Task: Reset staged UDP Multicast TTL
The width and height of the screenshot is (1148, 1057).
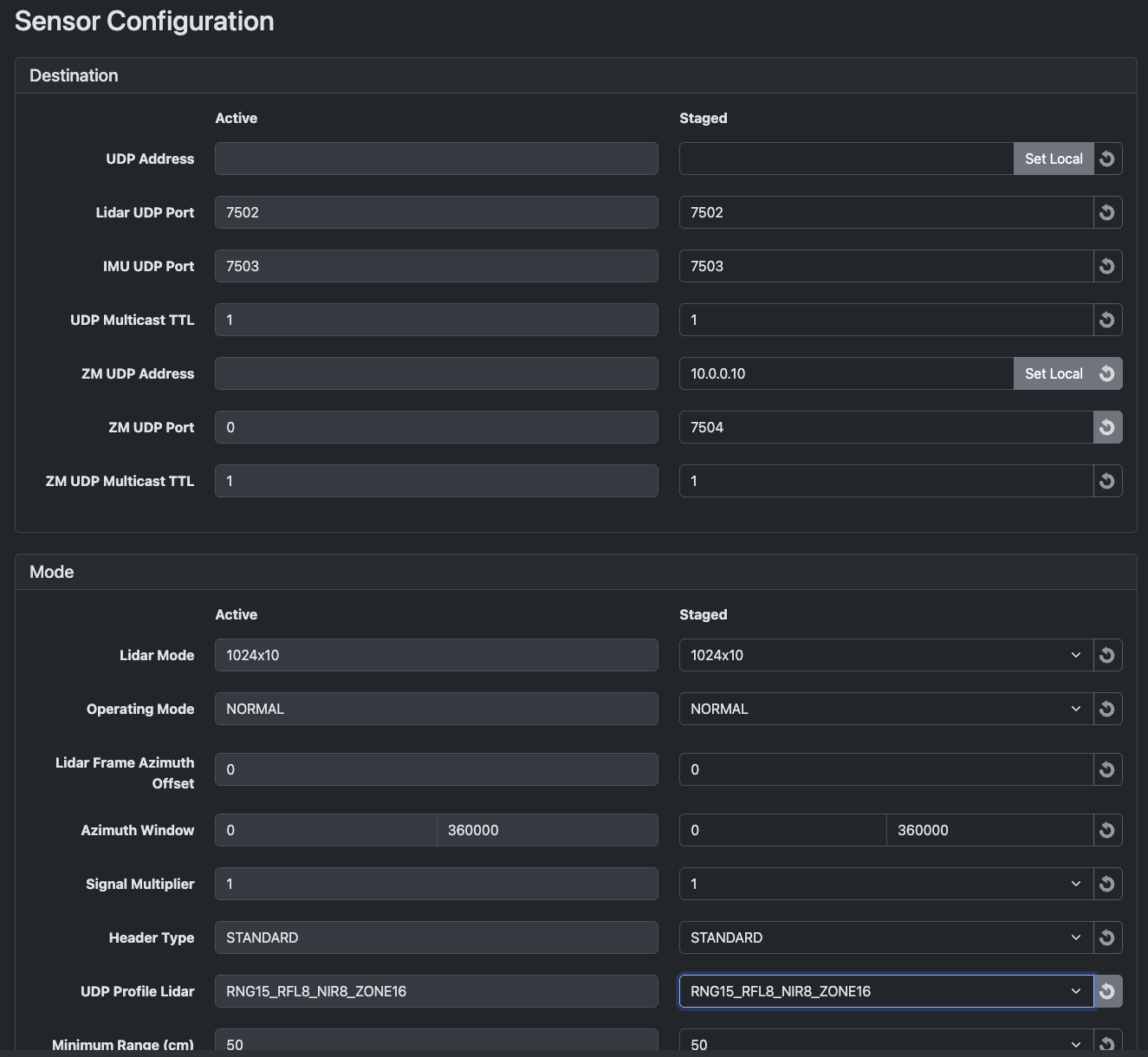Action: click(x=1107, y=320)
